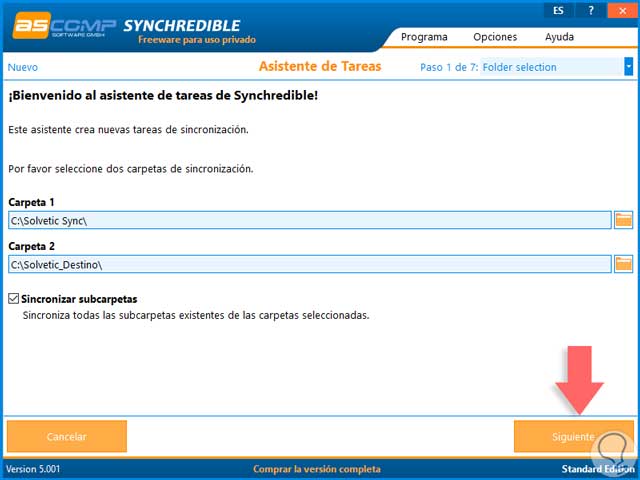This screenshot has height=480, width=640.
Task: Browse for Carpeta 2 folder icon
Action: (623, 264)
